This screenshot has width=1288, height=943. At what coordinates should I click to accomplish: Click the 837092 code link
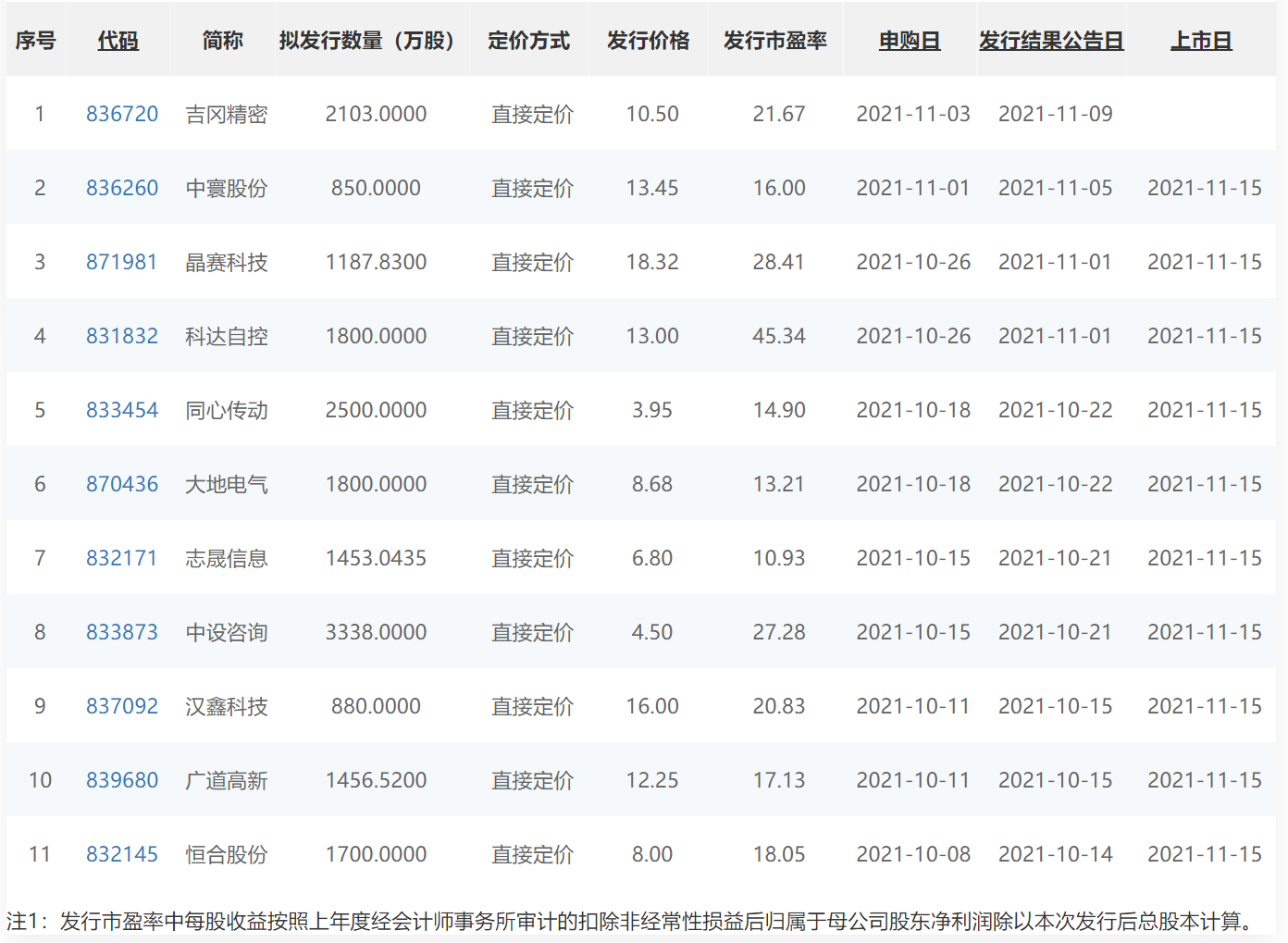122,706
